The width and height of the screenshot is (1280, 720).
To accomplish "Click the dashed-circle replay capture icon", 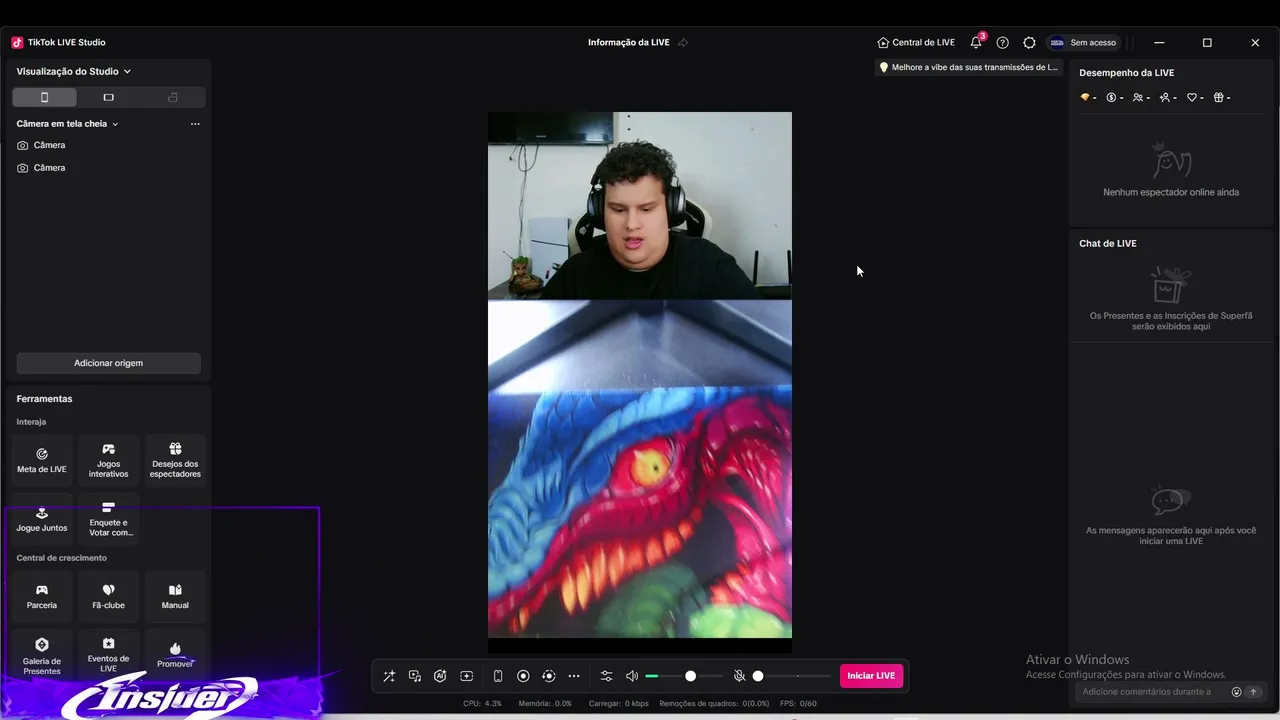I will click(548, 676).
